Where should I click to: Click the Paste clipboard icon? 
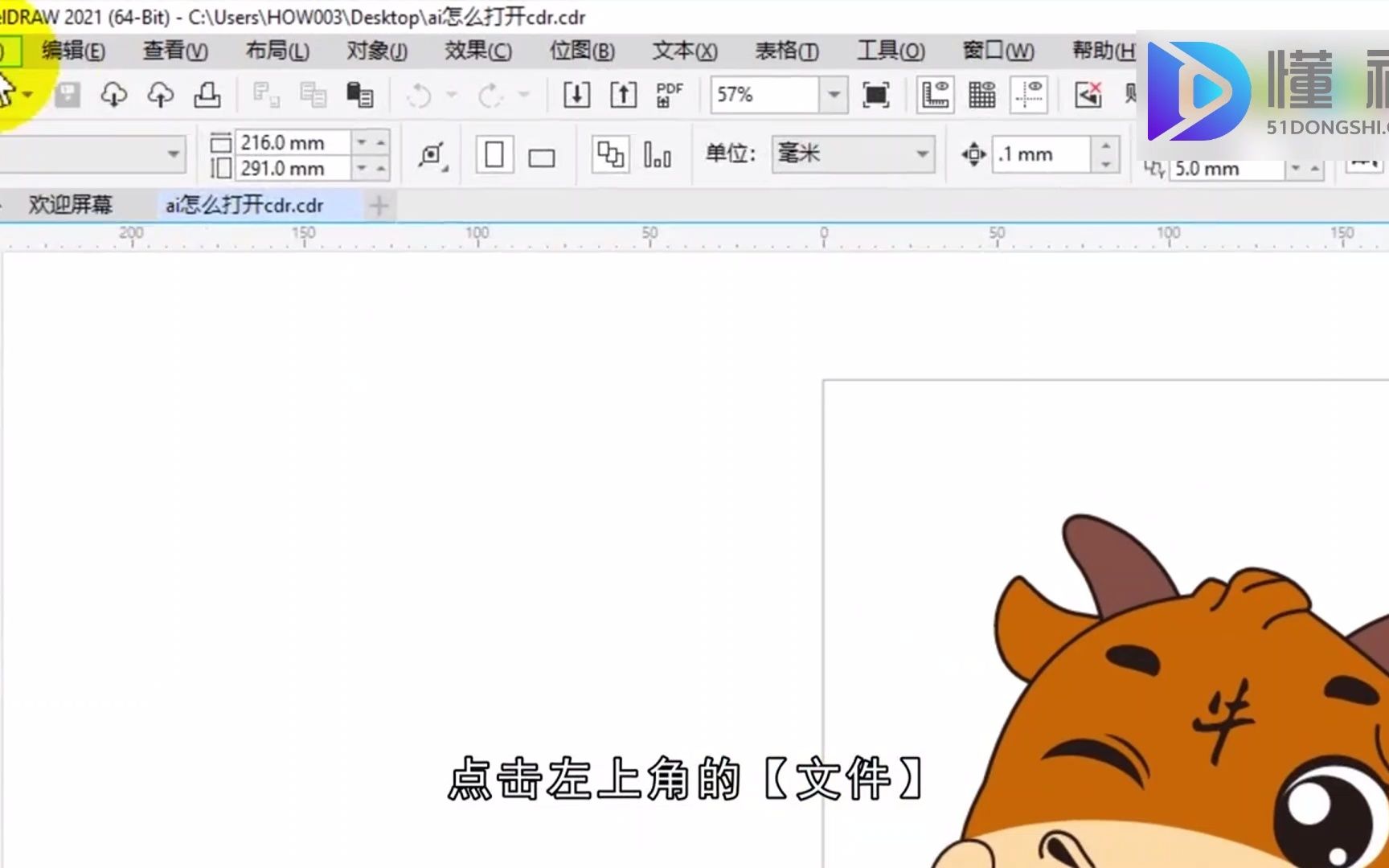pyautogui.click(x=359, y=95)
